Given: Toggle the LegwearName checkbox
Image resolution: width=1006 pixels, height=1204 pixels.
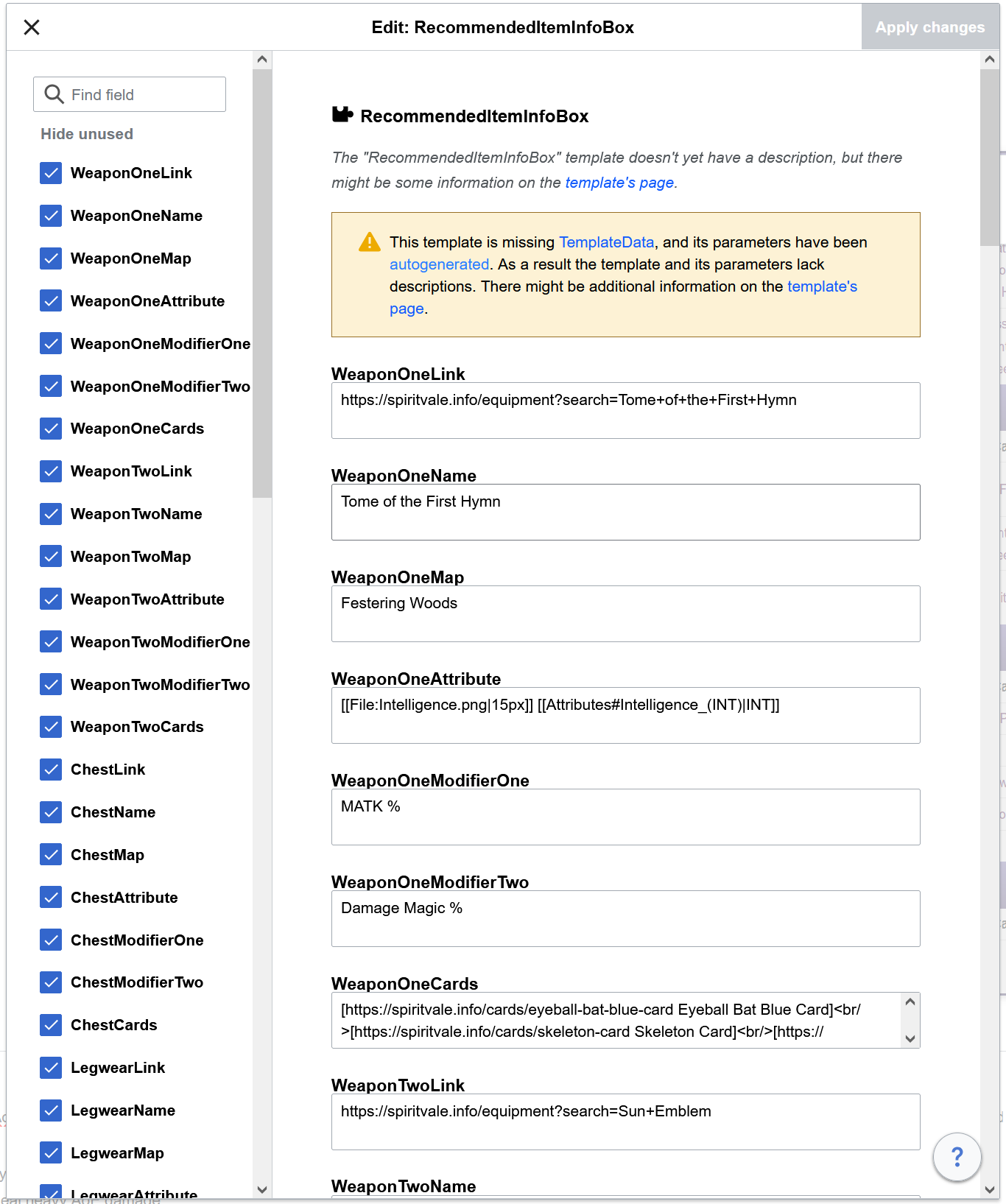Looking at the screenshot, I should point(51,1110).
